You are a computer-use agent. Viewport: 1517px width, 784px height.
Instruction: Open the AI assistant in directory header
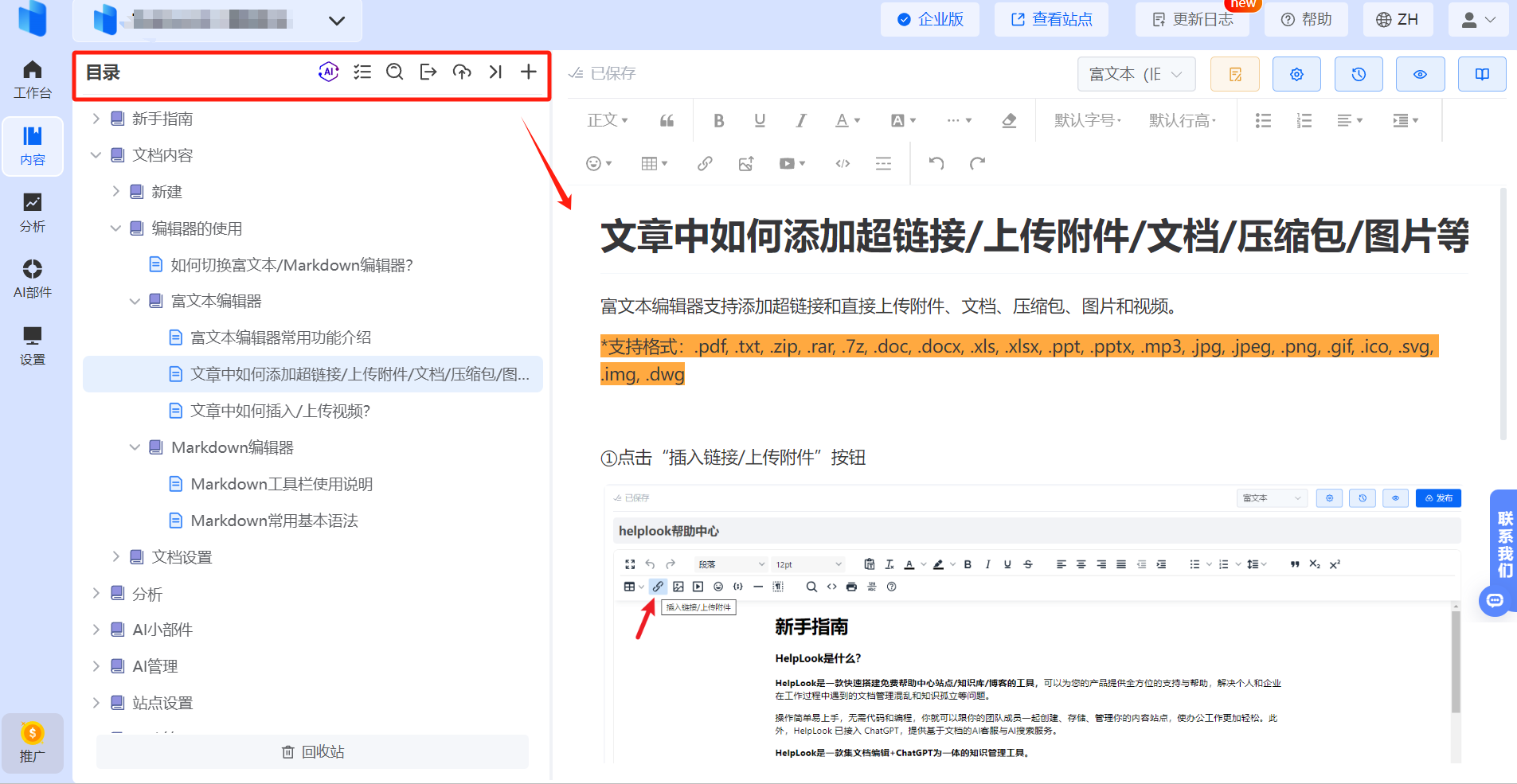click(329, 72)
